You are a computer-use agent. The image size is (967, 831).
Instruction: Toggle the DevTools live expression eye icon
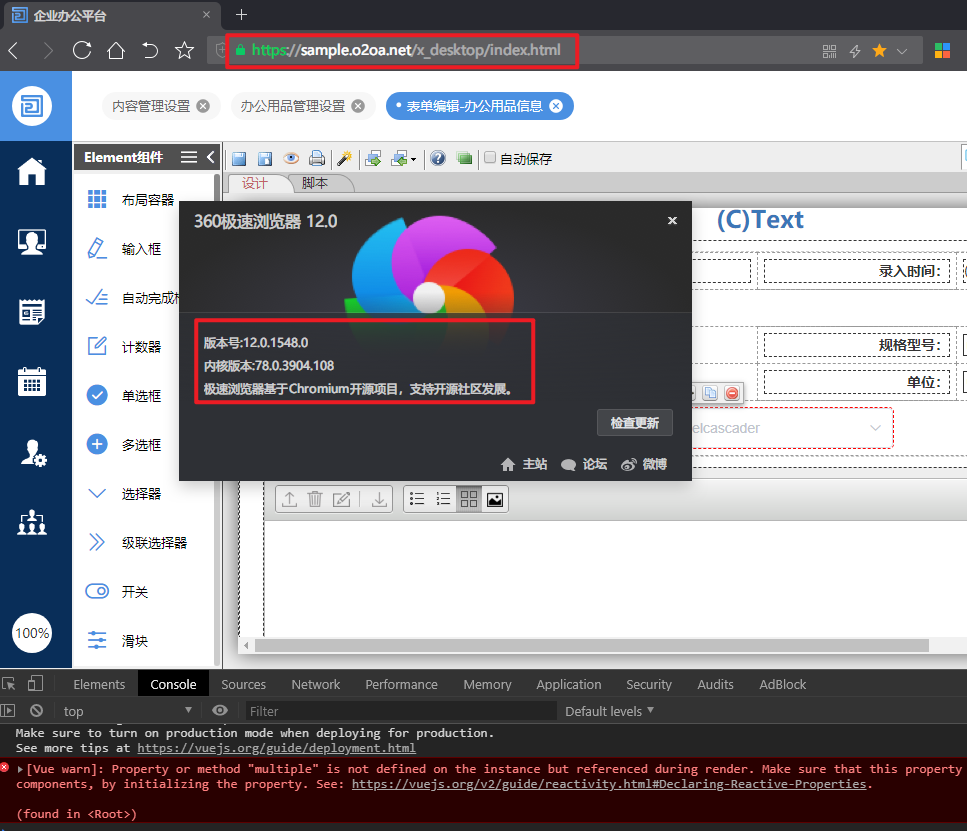click(220, 711)
